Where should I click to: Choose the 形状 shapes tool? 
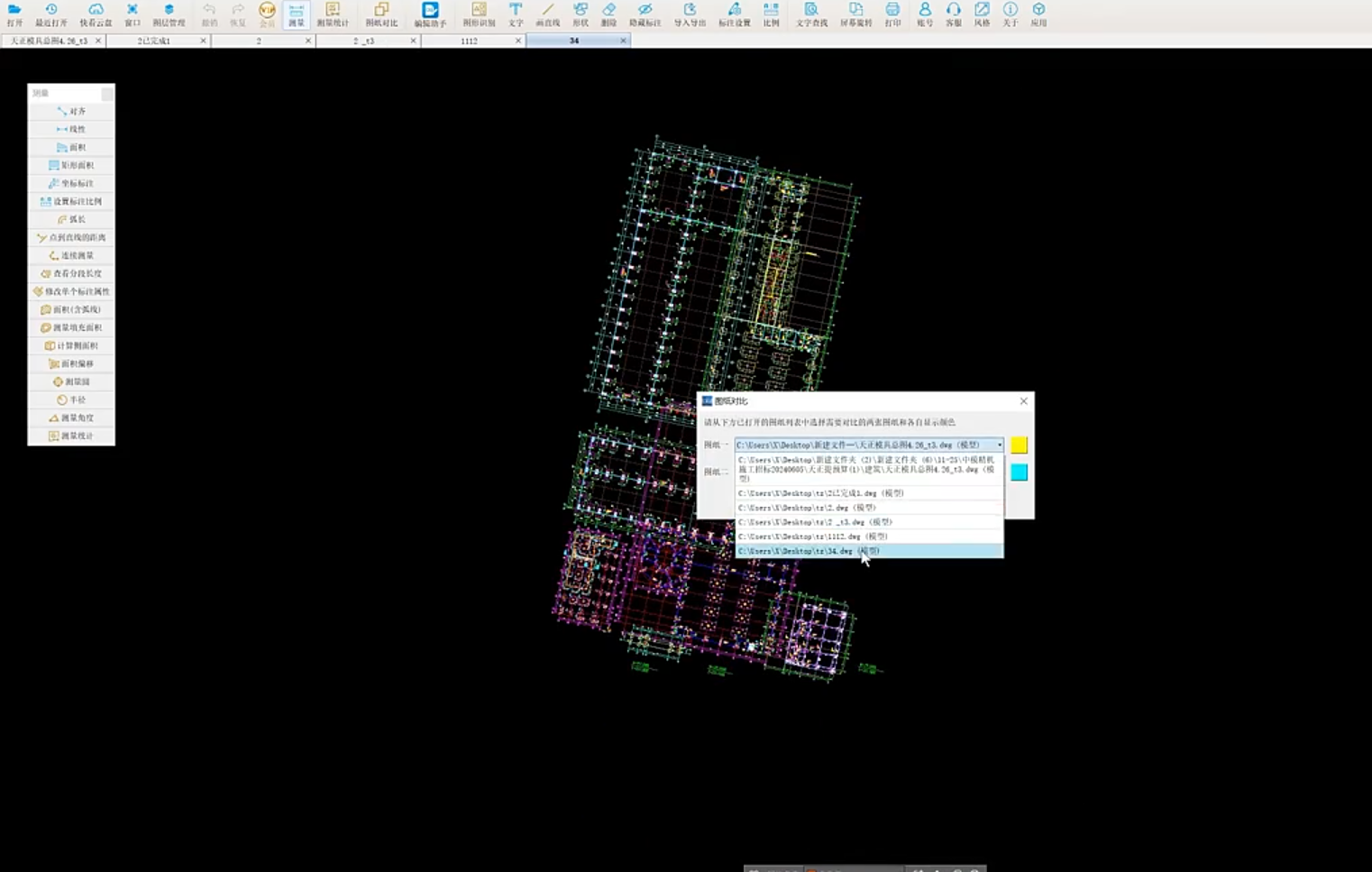(581, 14)
